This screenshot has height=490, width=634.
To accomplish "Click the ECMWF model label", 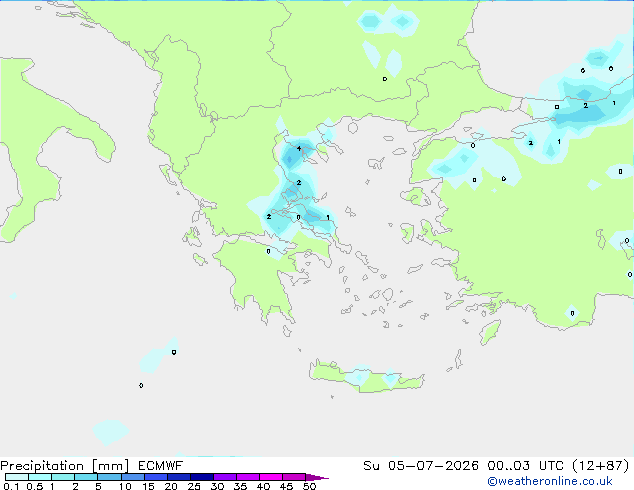I will pyautogui.click(x=161, y=466).
